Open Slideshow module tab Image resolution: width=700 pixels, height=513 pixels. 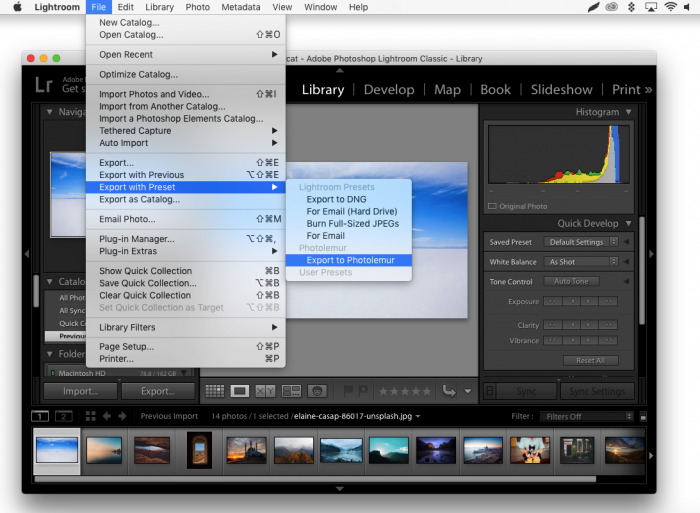click(x=561, y=90)
